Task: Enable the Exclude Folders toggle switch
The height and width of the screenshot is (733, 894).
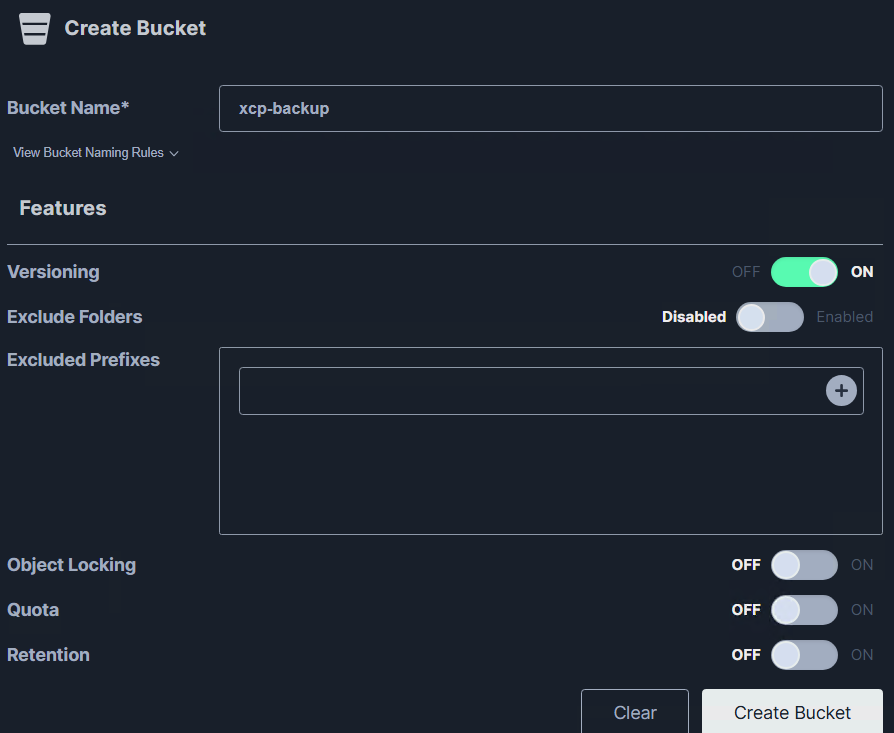Action: click(x=769, y=317)
